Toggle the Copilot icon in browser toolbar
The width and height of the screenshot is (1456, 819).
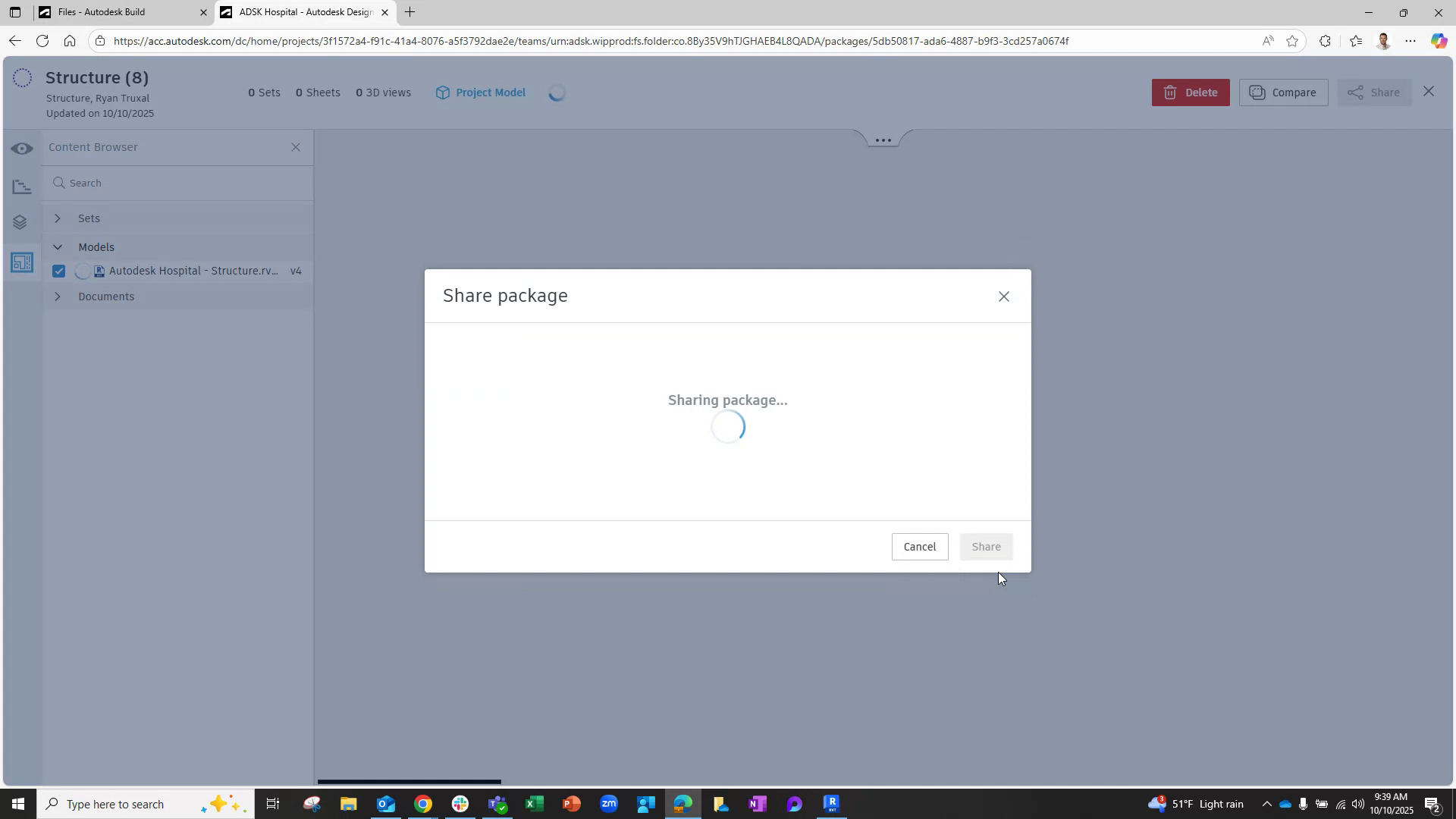pyautogui.click(x=1439, y=41)
